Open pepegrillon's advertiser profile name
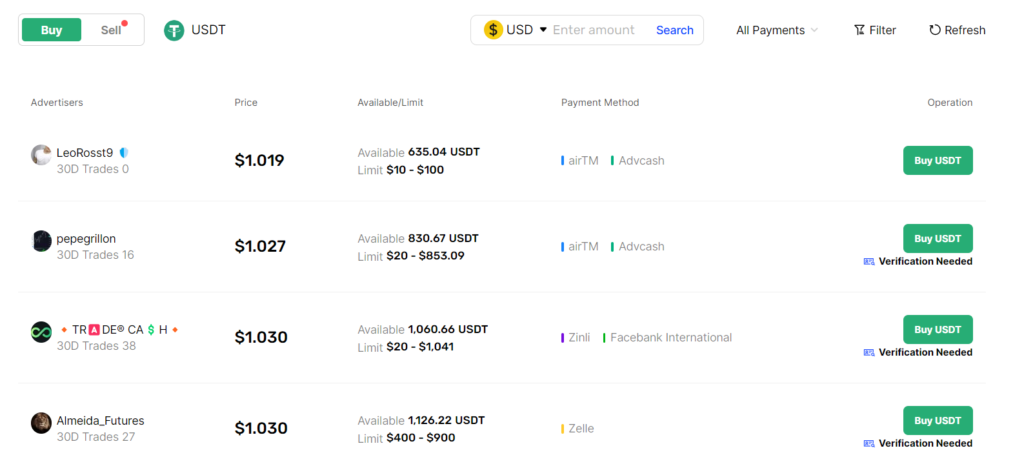The height and width of the screenshot is (466, 1024). pyautogui.click(x=86, y=239)
